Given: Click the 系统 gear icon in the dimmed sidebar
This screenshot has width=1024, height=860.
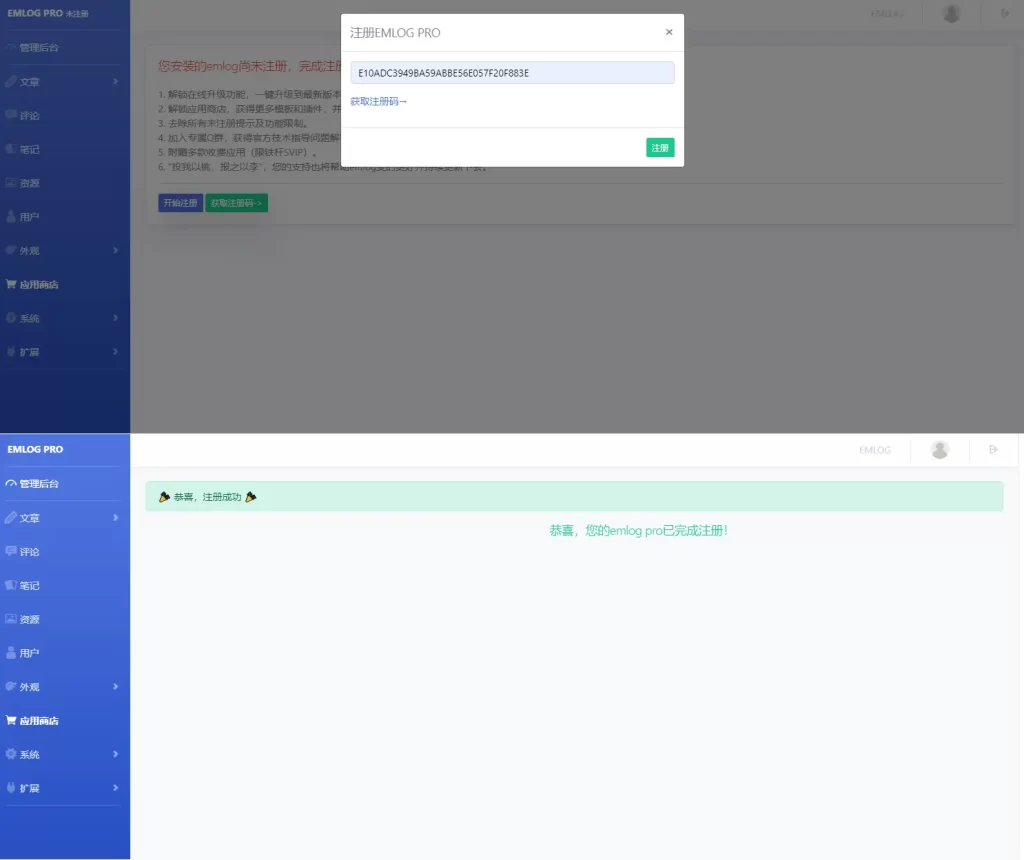Looking at the screenshot, I should [x=11, y=318].
